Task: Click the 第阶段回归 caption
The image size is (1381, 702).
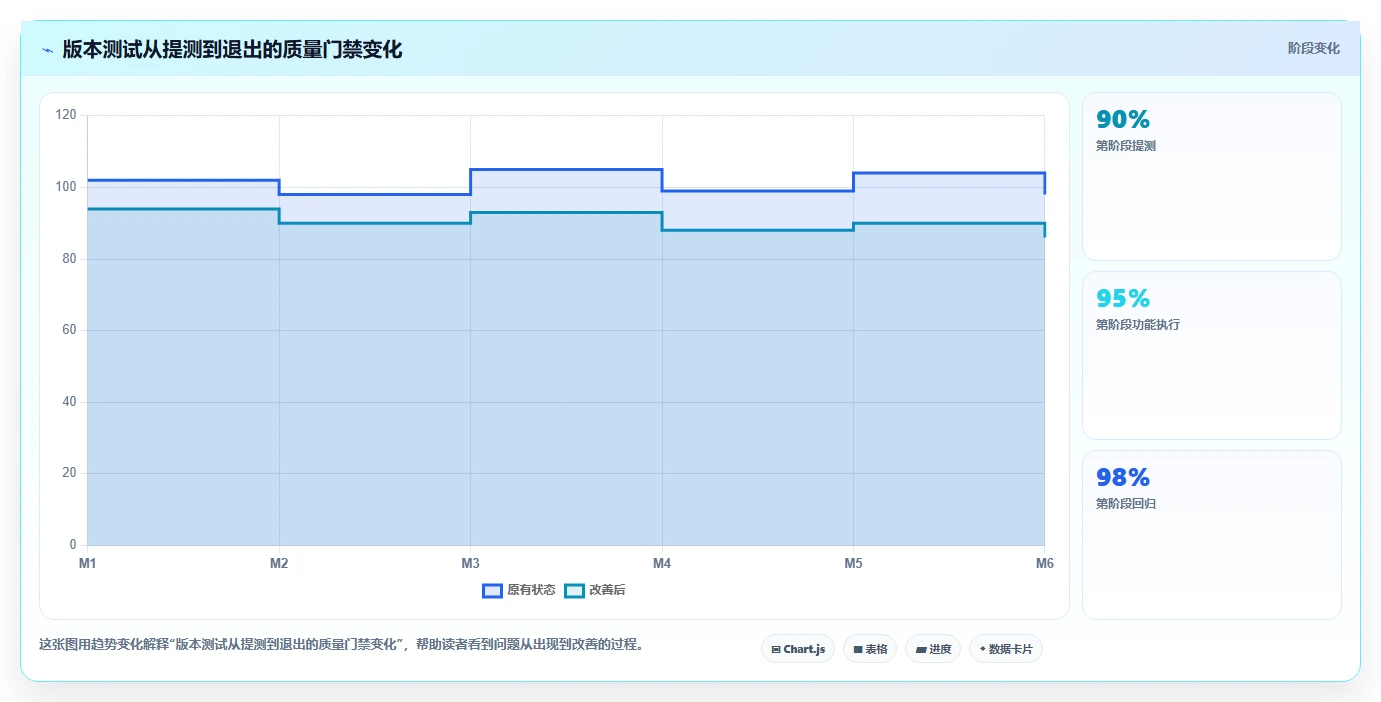Action: (x=1126, y=504)
